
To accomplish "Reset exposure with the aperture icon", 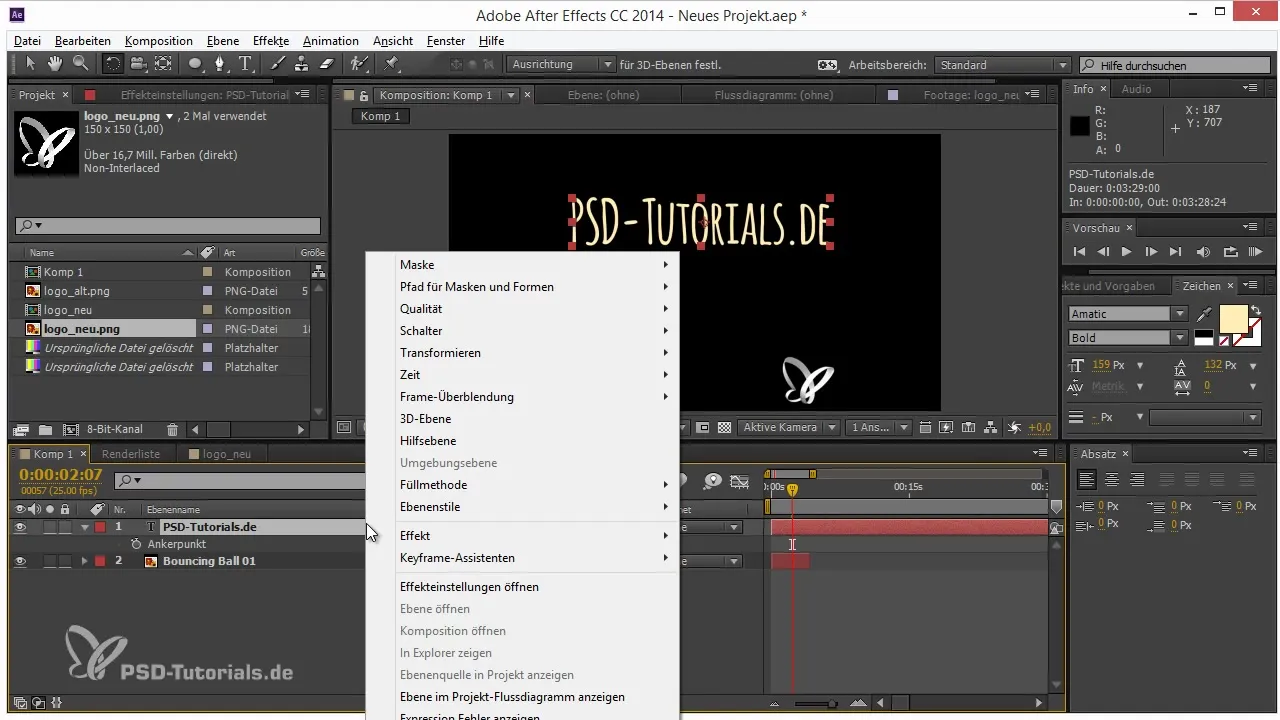I will pos(1014,427).
